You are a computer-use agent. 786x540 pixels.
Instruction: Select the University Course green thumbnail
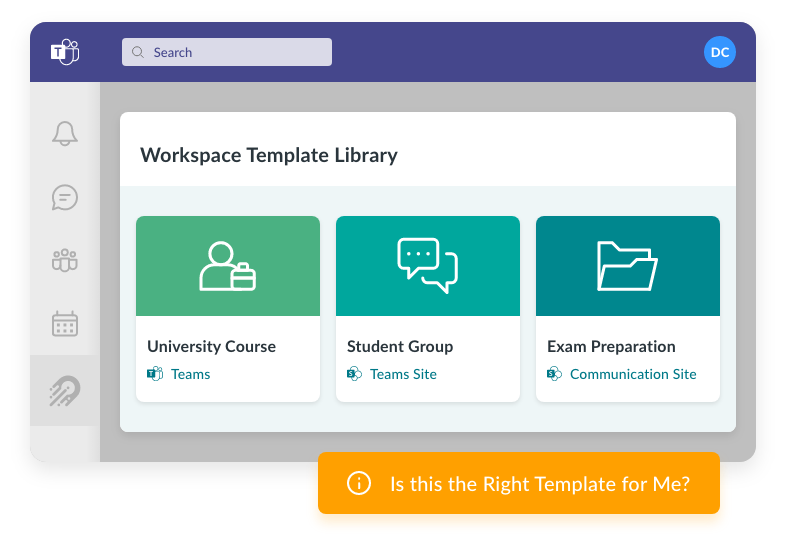(228, 266)
